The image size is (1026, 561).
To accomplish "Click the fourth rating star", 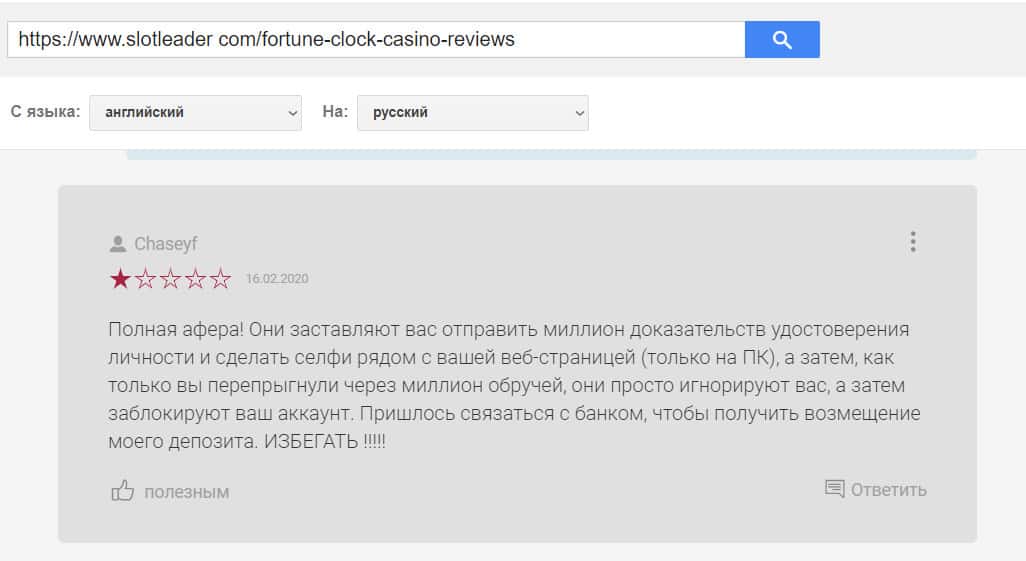I will 195,279.
